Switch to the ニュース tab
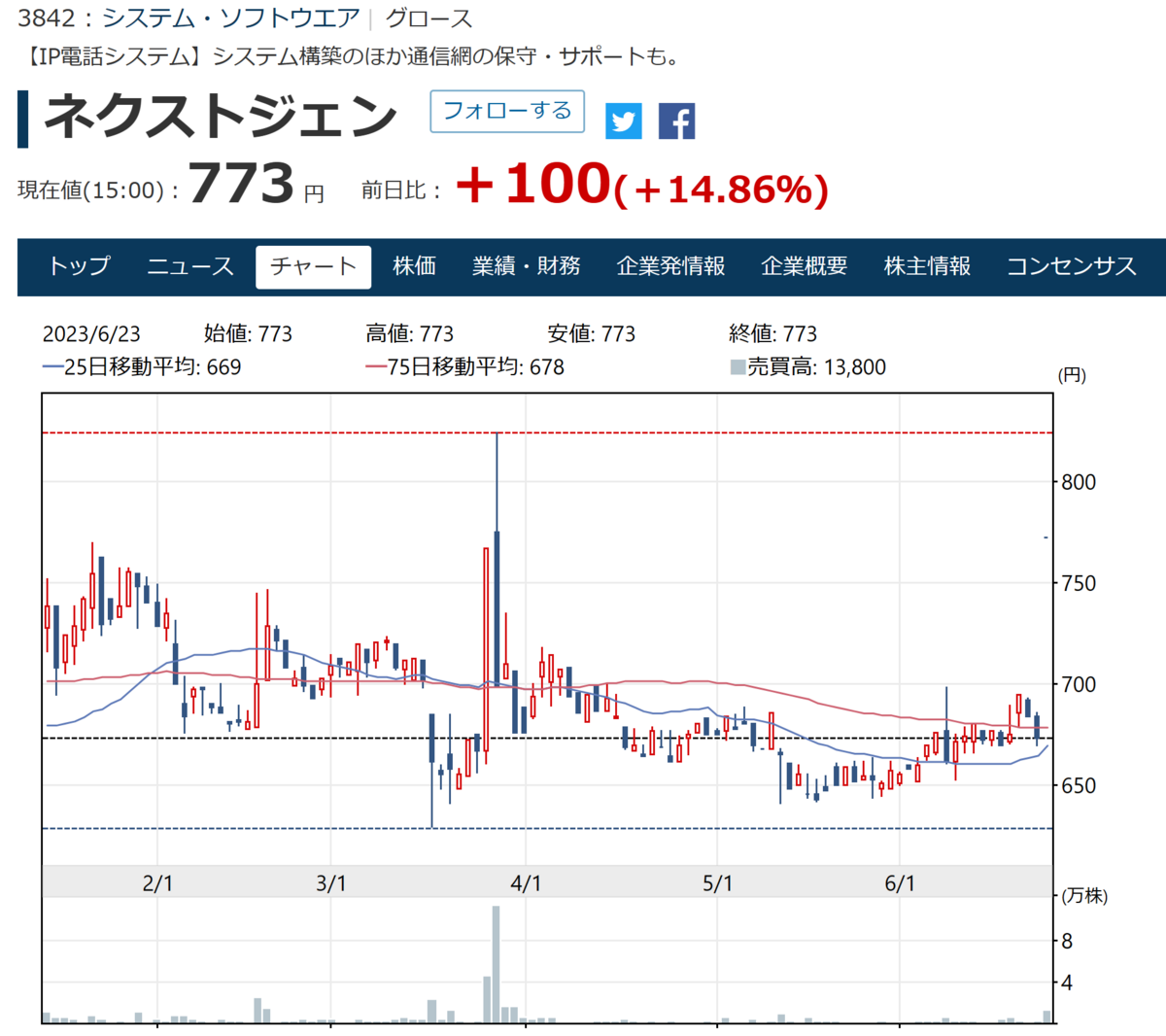The height and width of the screenshot is (1036, 1166). pyautogui.click(x=189, y=266)
